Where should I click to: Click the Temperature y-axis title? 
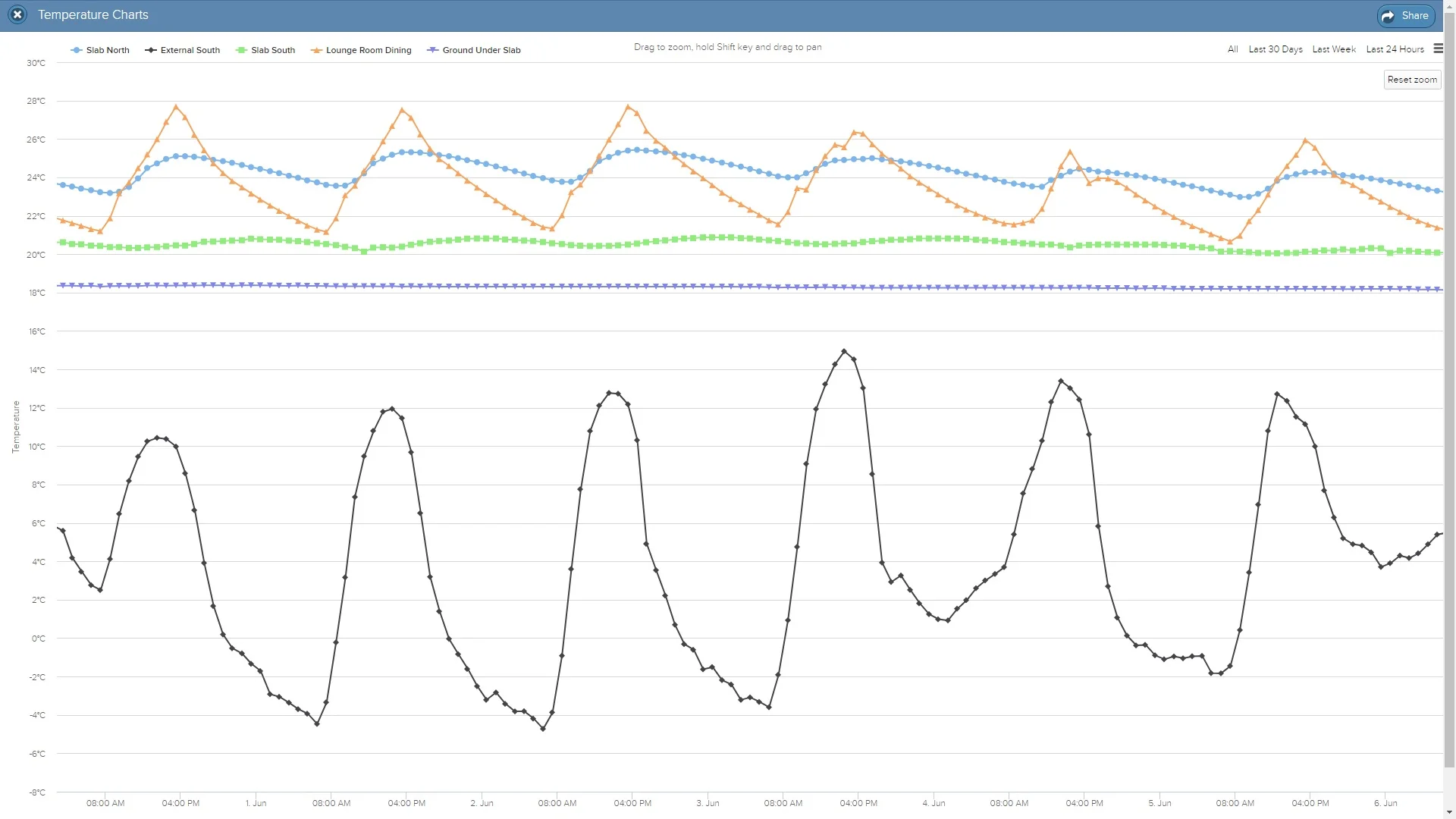coord(15,427)
